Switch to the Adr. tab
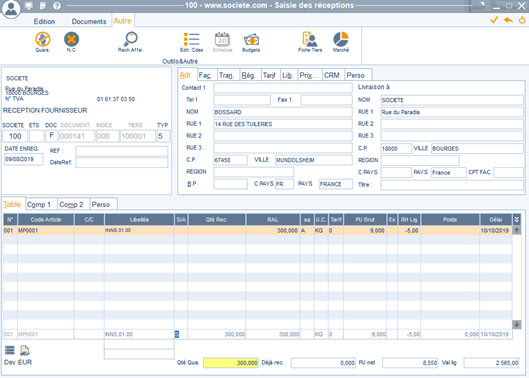Screen dimensions: 529x378 [x=186, y=75]
